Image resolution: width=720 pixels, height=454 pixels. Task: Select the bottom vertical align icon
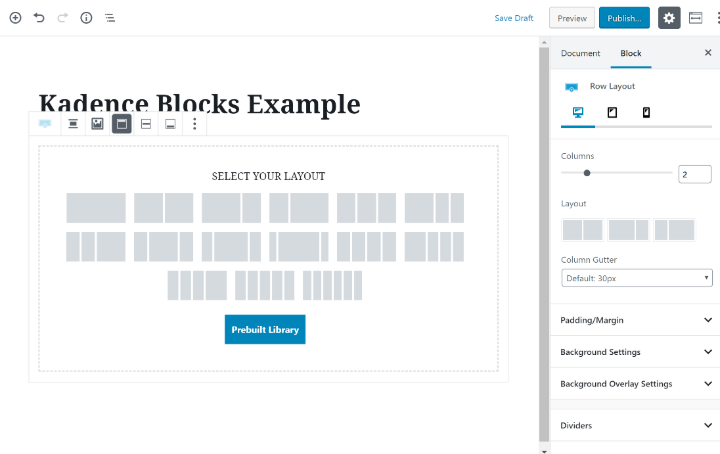(x=170, y=123)
